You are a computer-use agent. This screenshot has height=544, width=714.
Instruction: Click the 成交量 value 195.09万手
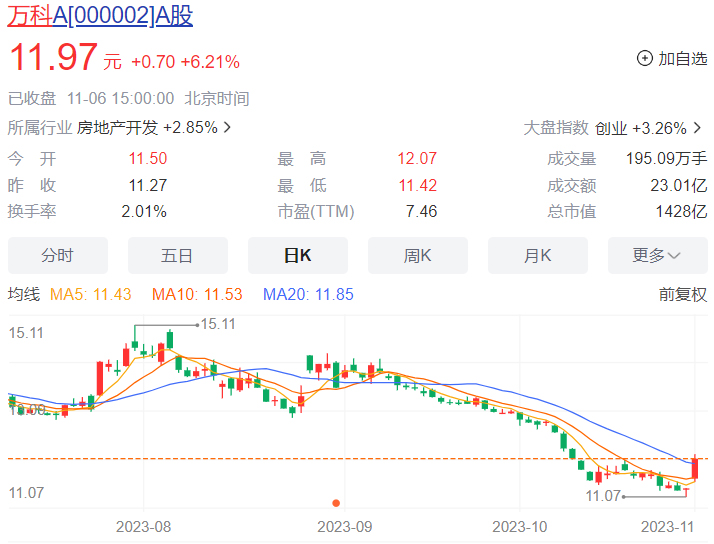(x=666, y=159)
